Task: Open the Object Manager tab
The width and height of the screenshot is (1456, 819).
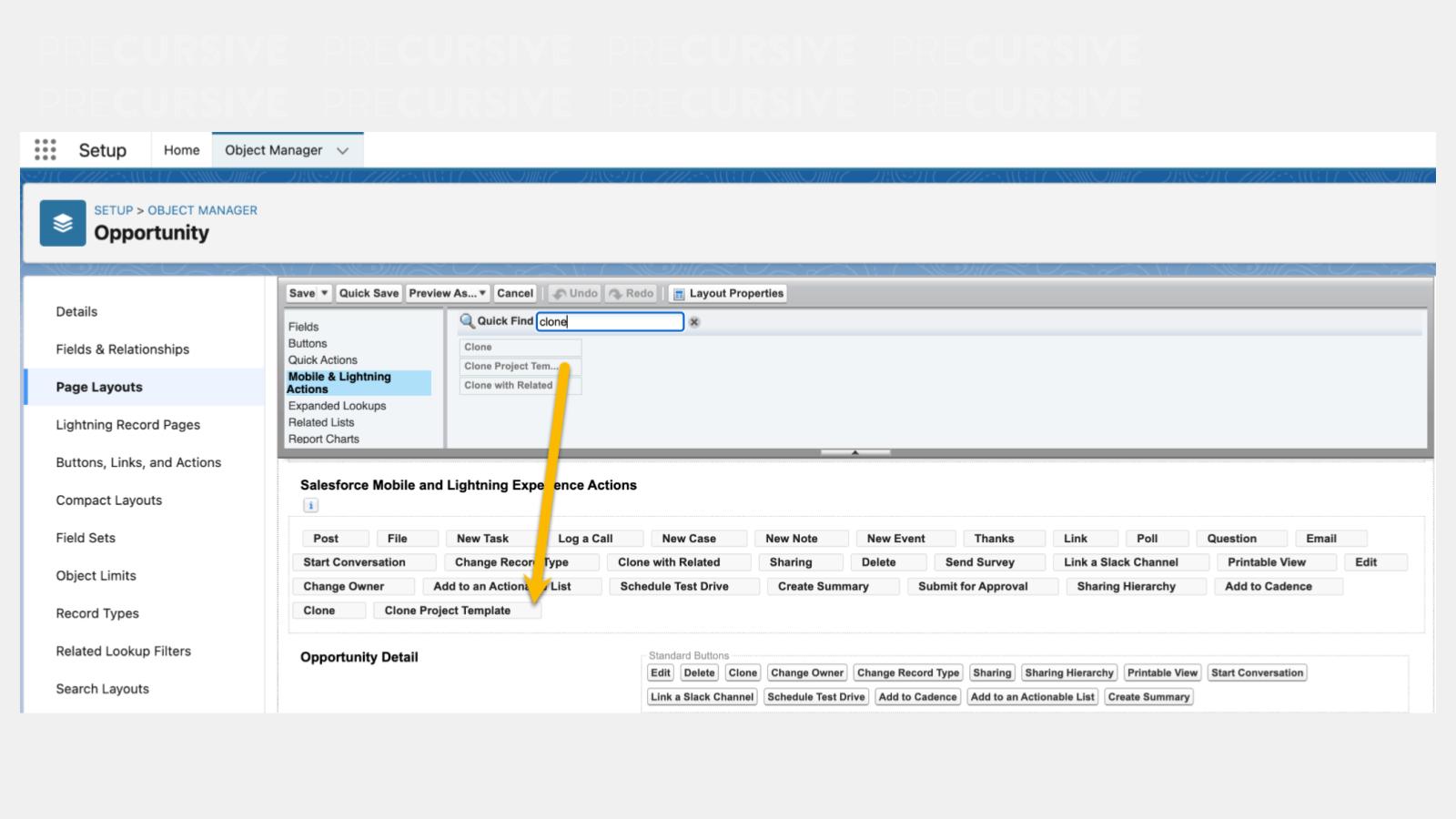Action: (x=274, y=150)
